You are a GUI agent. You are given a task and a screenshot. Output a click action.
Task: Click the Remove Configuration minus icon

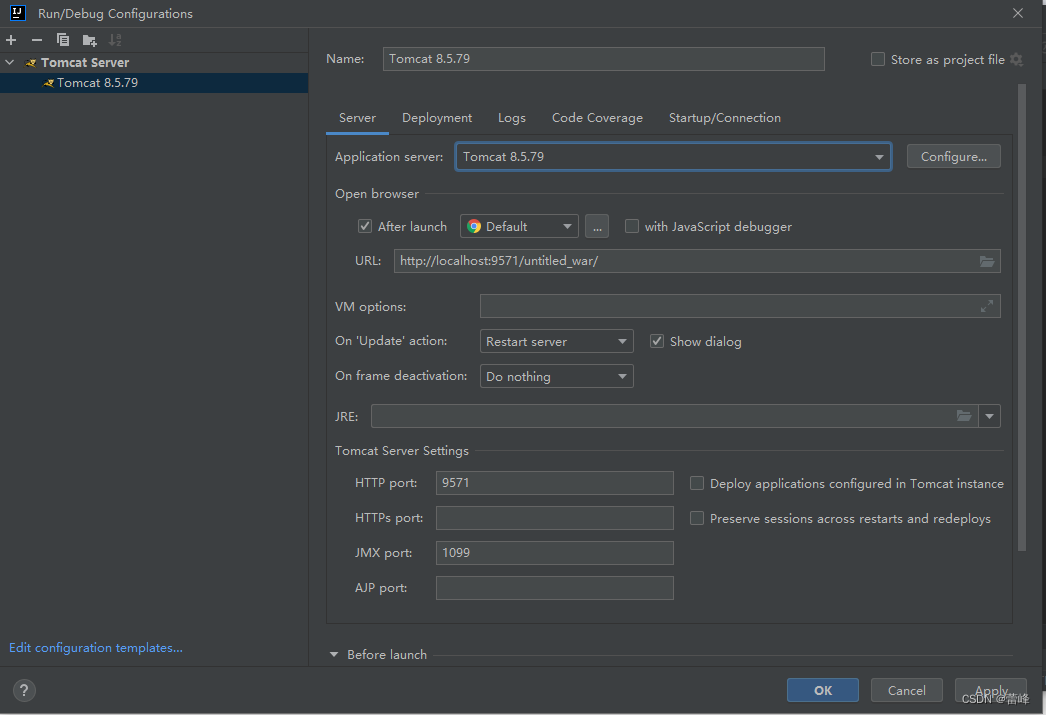pos(37,40)
